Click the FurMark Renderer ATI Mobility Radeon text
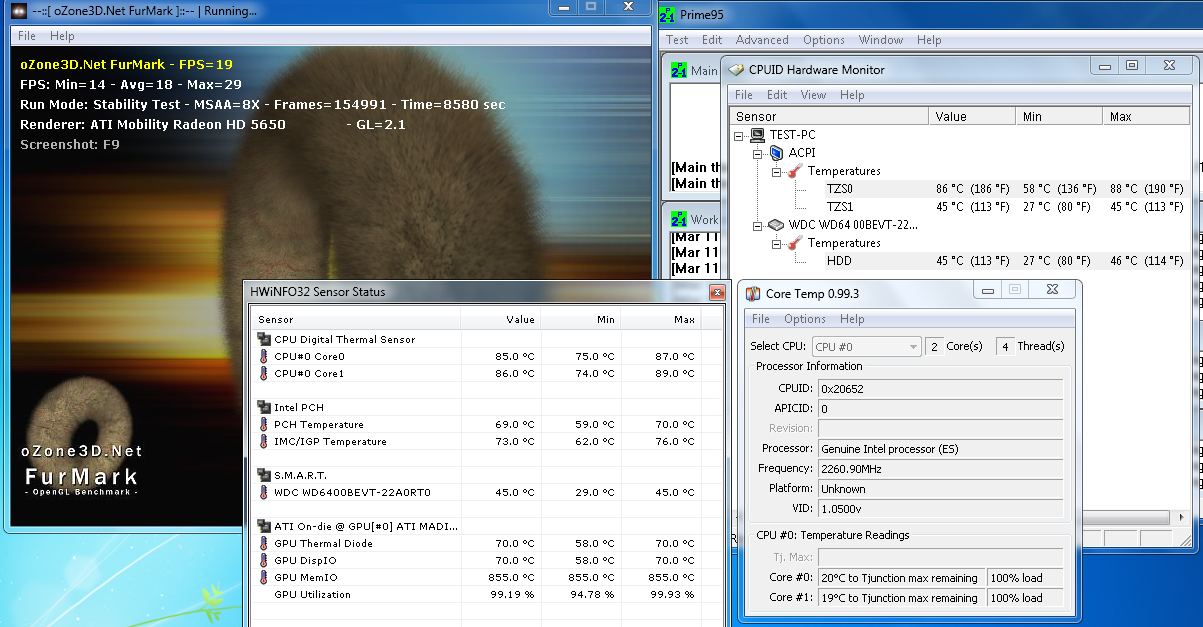1203x627 pixels. [x=153, y=125]
